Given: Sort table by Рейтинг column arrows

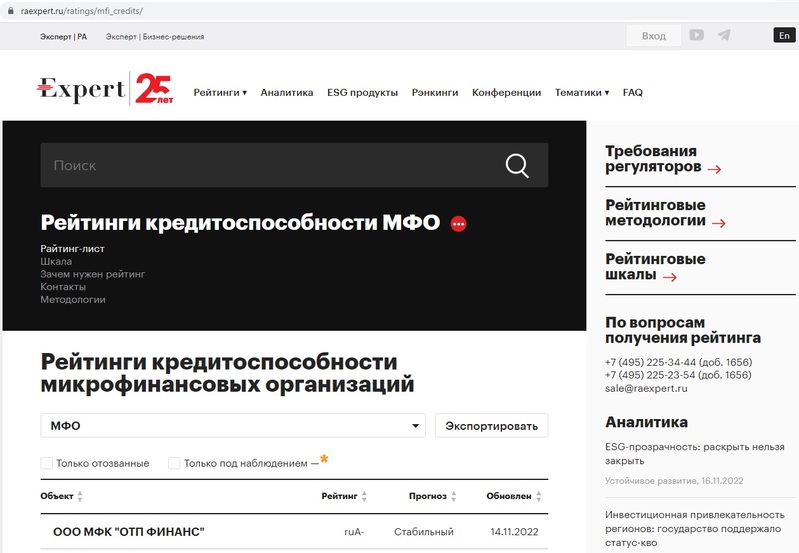Looking at the screenshot, I should tap(364, 496).
